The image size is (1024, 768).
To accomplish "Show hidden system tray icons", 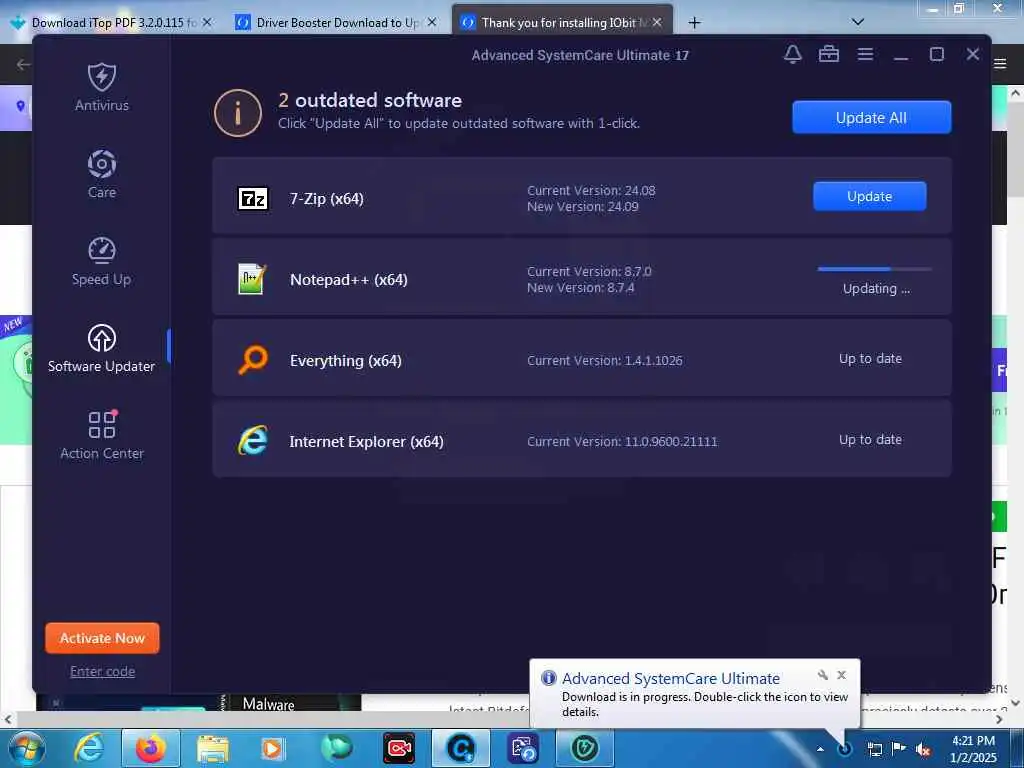I will coord(820,749).
